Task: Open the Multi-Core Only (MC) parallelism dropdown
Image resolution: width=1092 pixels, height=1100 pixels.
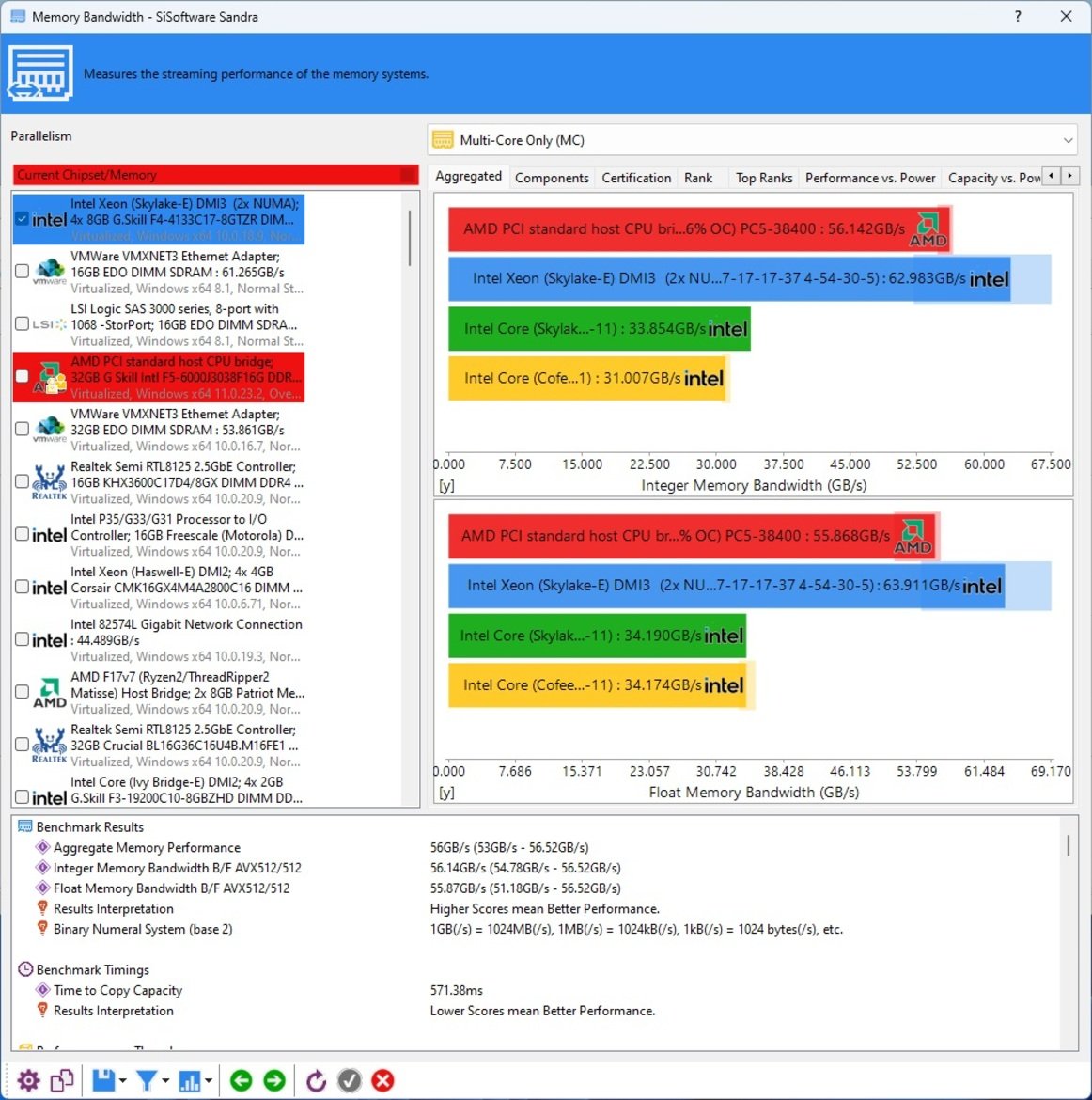Action: 752,139
